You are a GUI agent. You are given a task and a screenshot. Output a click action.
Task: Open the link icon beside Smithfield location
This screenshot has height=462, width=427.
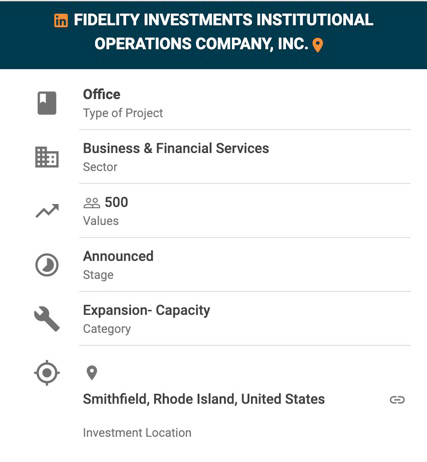coord(397,399)
